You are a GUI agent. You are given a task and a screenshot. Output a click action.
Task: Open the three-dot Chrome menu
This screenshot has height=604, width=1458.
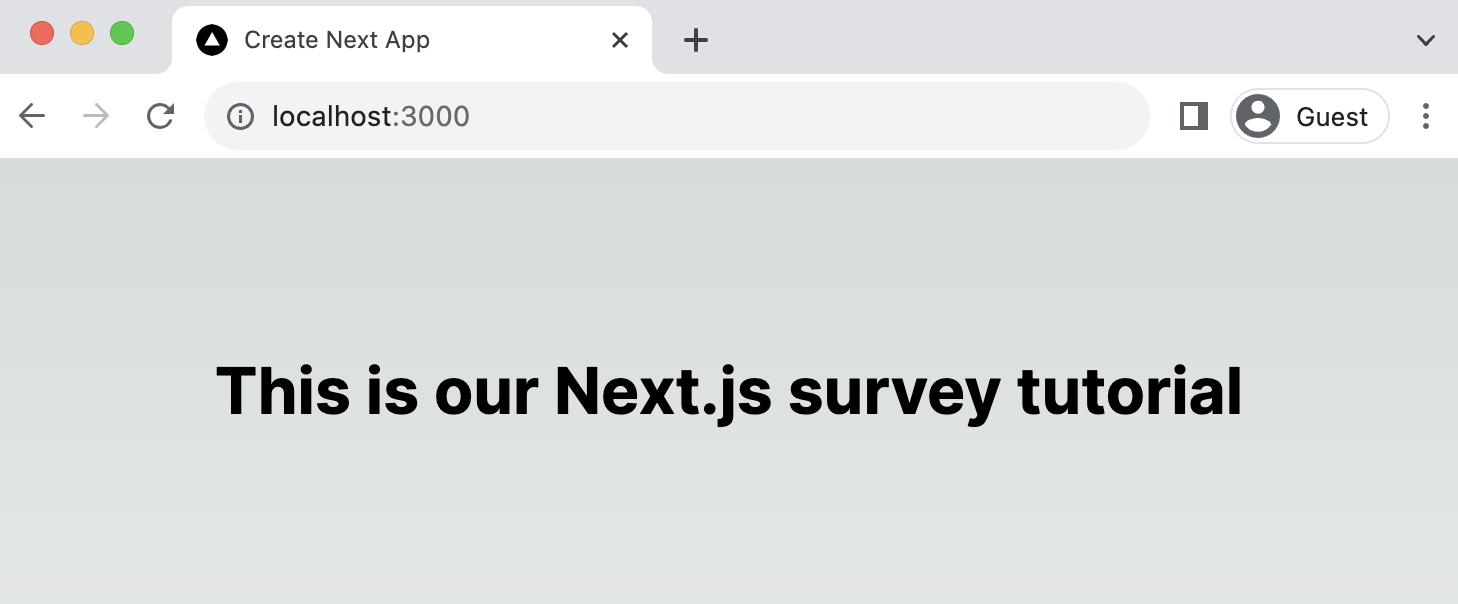tap(1426, 116)
